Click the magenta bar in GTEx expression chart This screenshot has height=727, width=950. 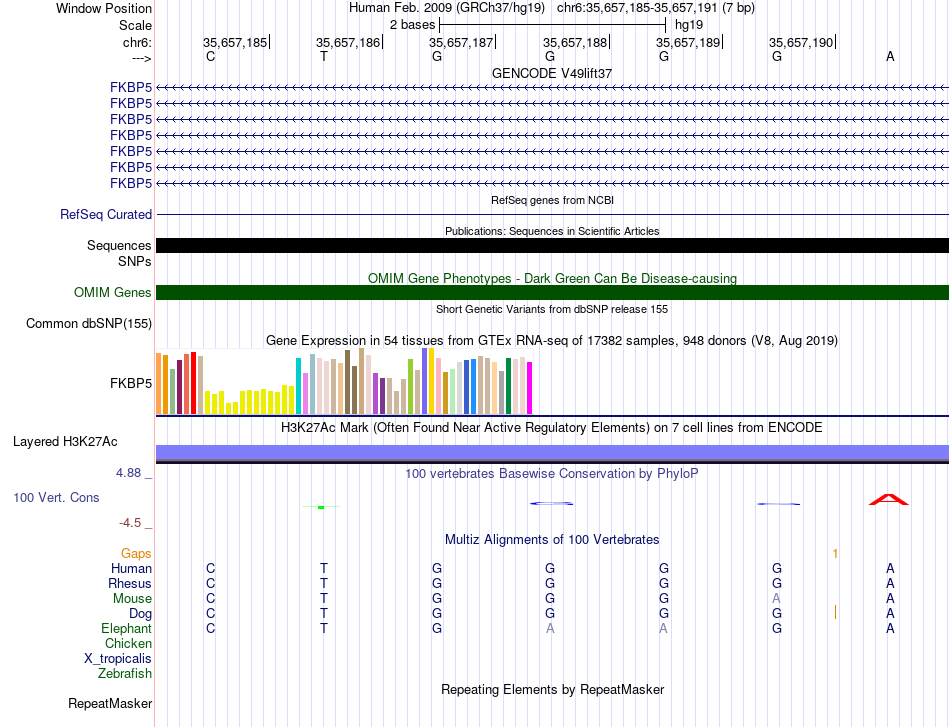pos(530,388)
